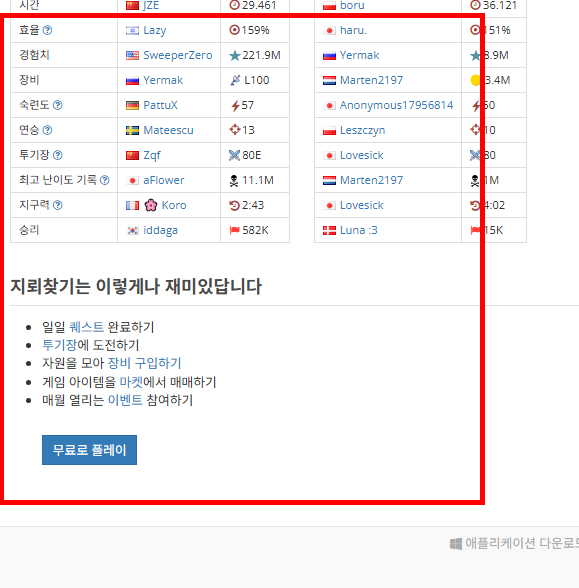Click the red flag icon beside 582K
Viewport: 579px width, 588px height.
pos(234,230)
